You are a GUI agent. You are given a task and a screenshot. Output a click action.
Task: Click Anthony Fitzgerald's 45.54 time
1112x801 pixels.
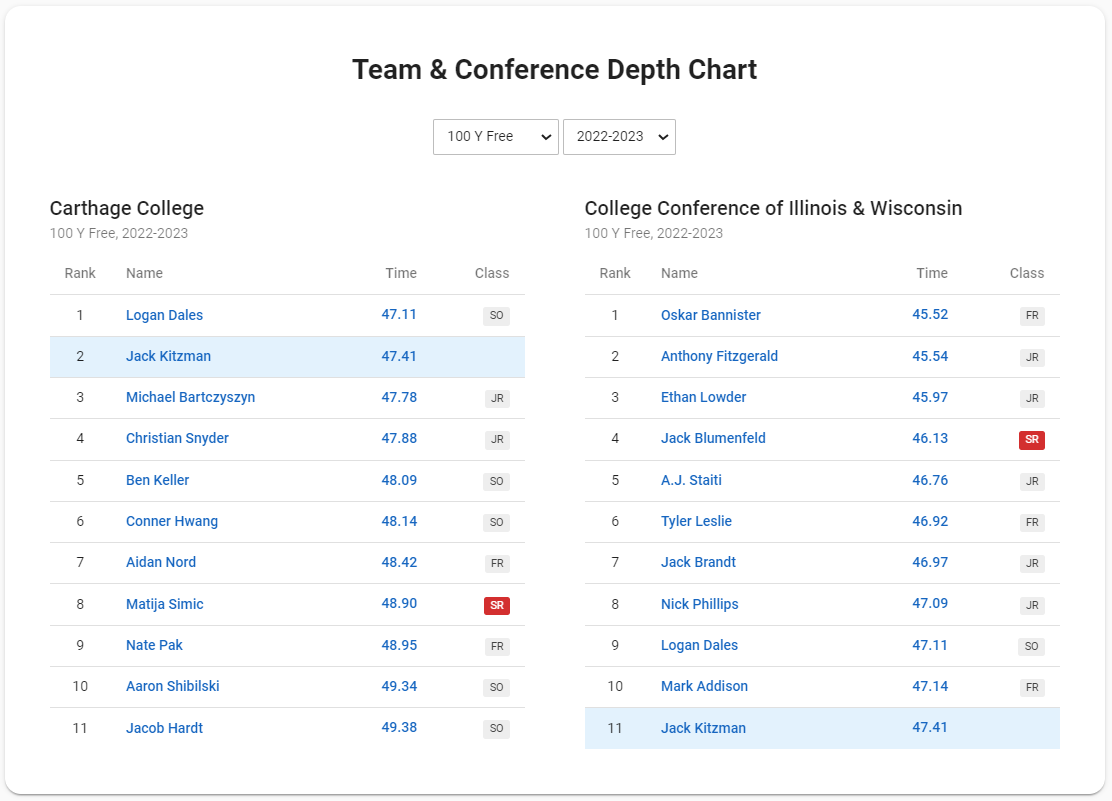tap(930, 356)
